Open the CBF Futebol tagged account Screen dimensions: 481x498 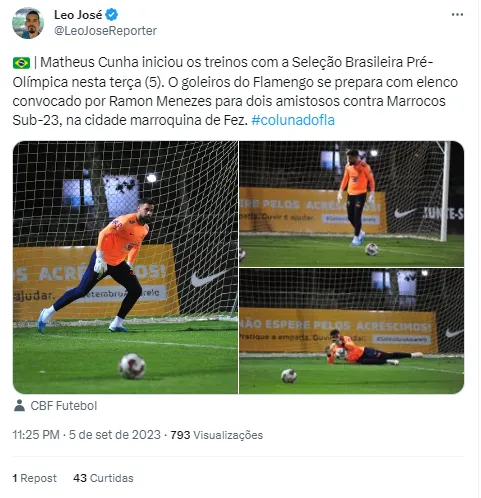pos(64,406)
